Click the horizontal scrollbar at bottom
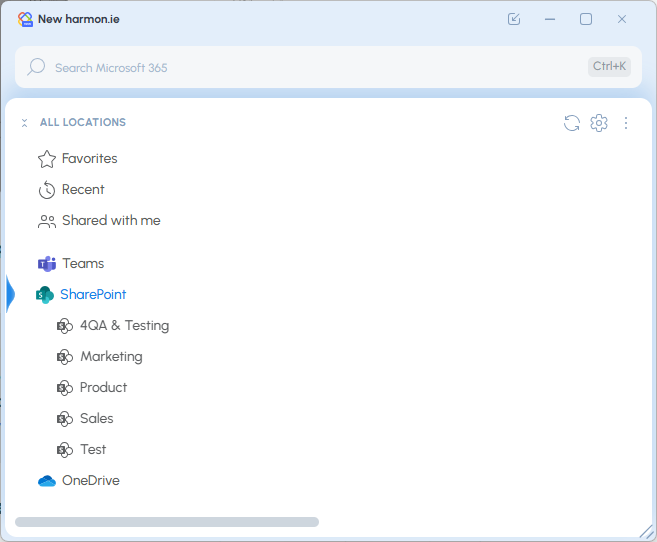The height and width of the screenshot is (542, 657). [167, 522]
